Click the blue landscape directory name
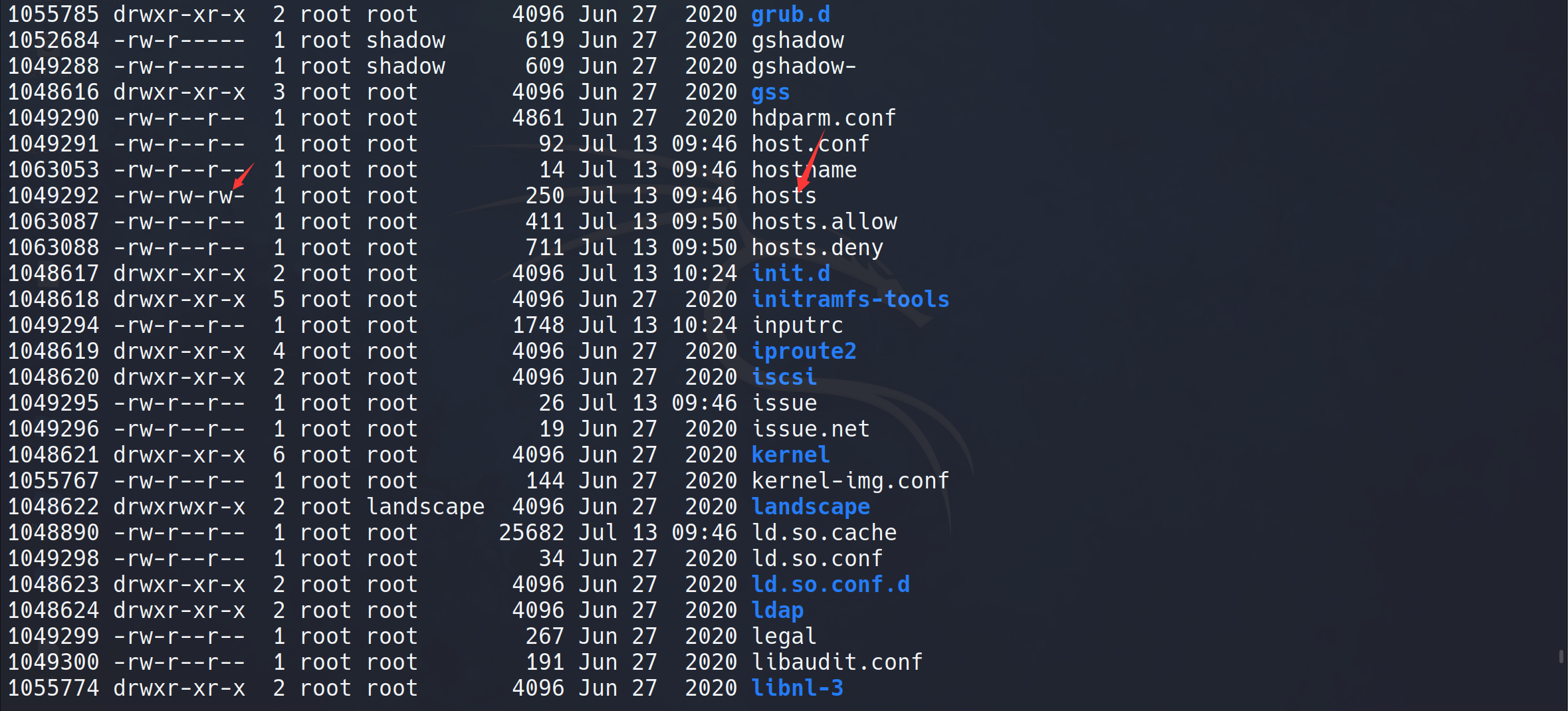1568x711 pixels. [x=810, y=506]
